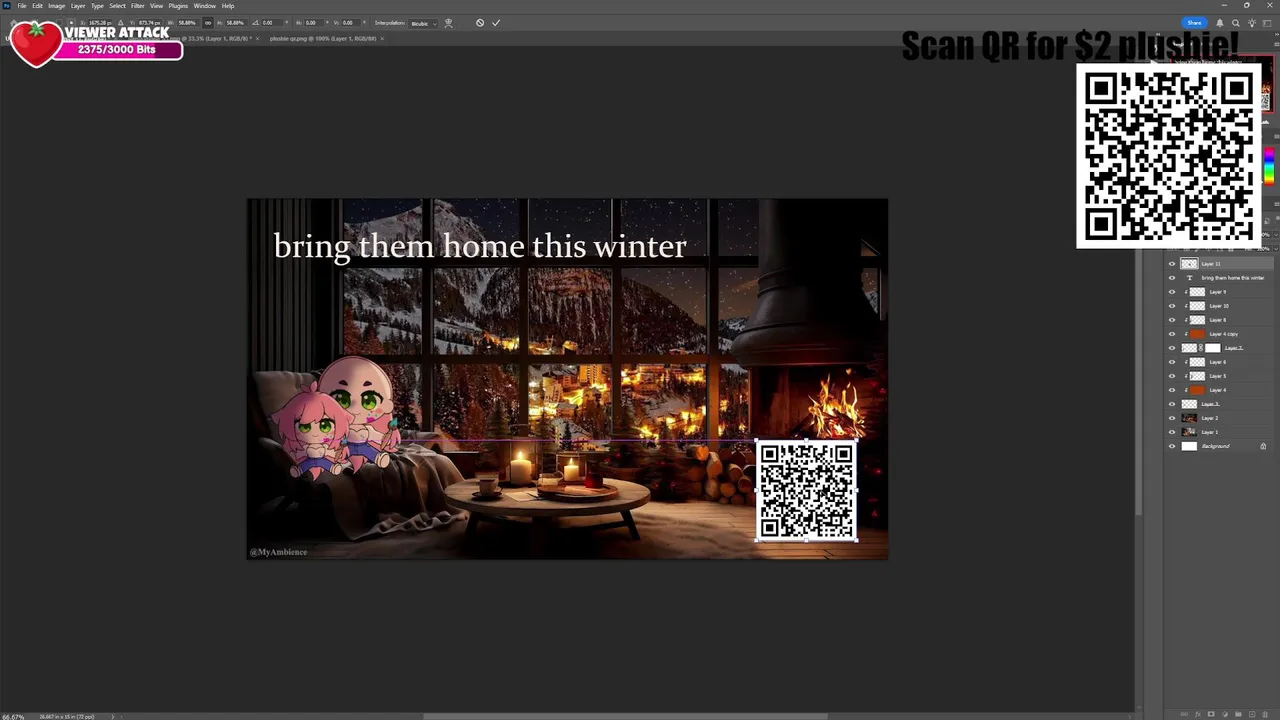Click the Background layer lock icon
This screenshot has height=720, width=1280.
pos(1263,446)
